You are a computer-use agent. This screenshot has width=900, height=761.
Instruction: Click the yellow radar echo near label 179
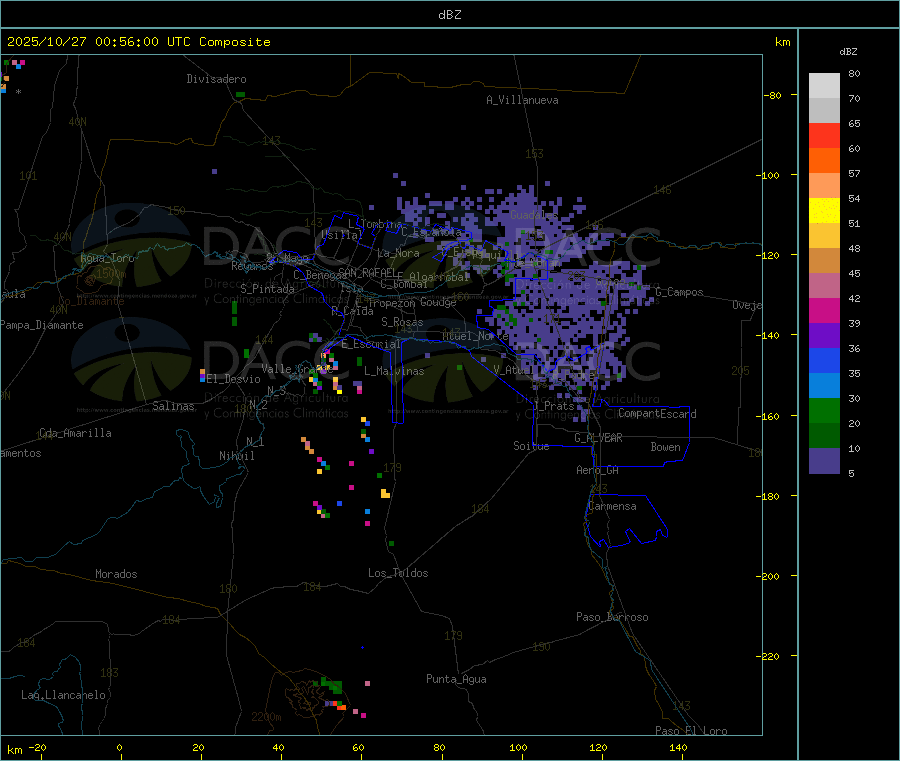385,494
